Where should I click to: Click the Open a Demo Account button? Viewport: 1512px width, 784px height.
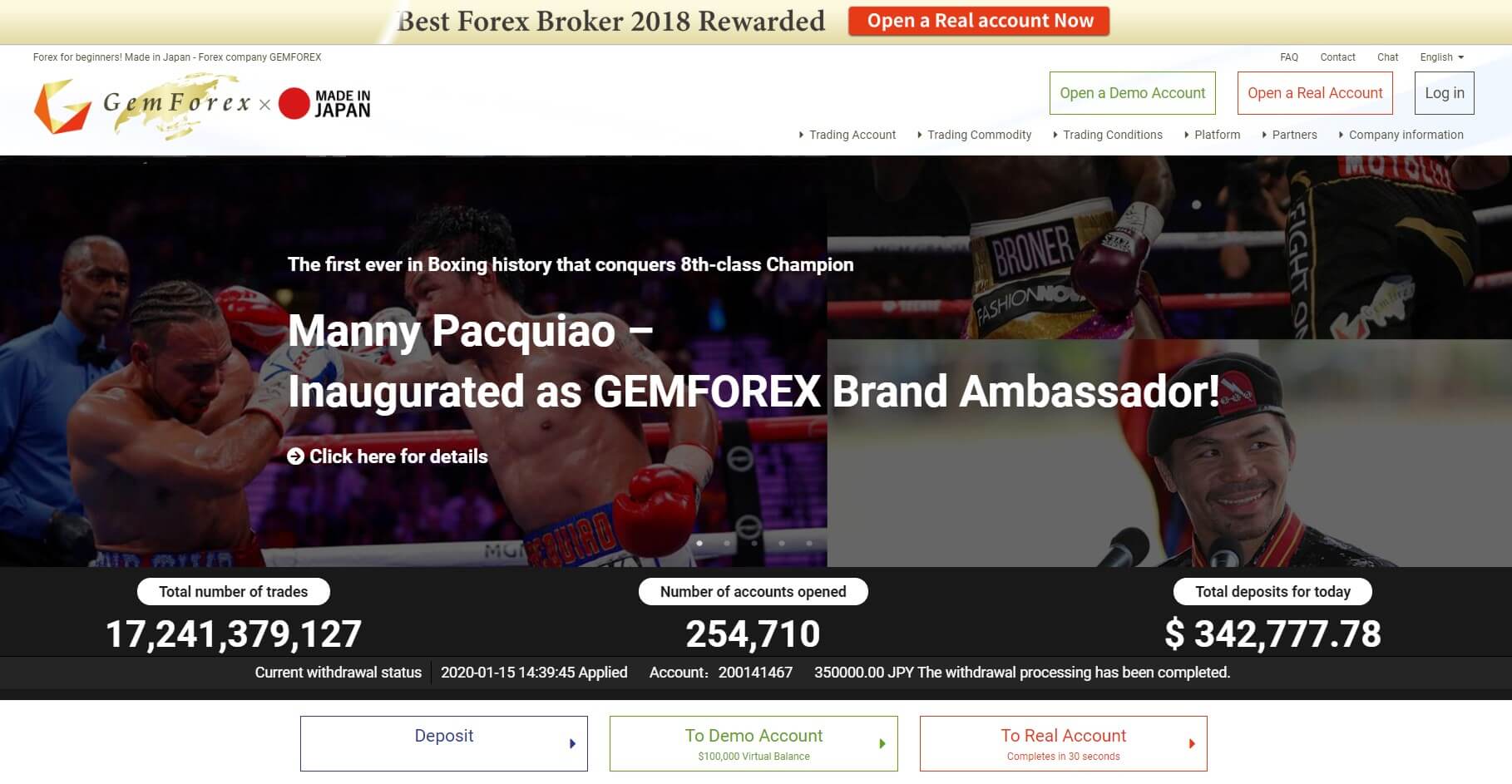(1132, 93)
